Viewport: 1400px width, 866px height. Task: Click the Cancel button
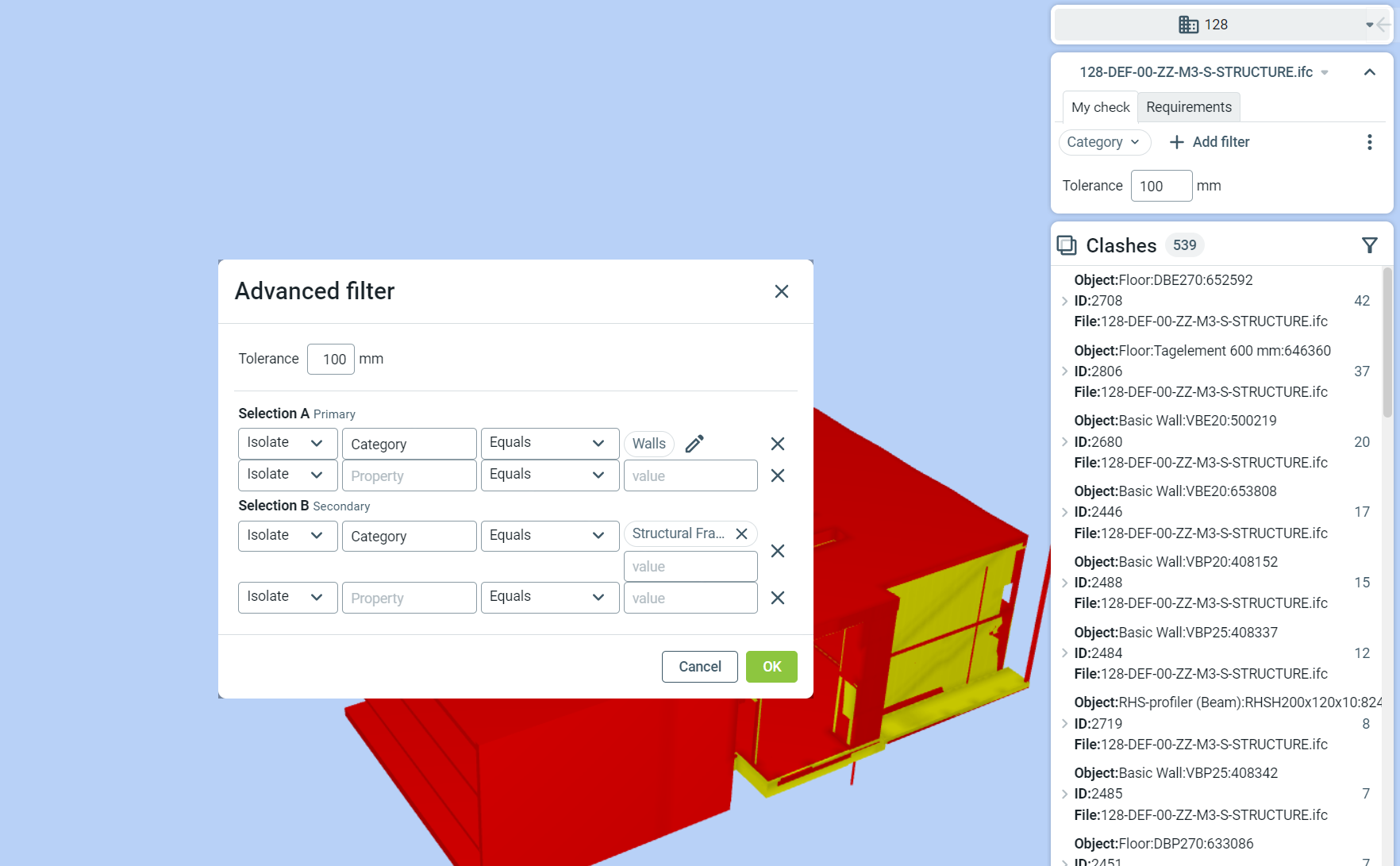[x=699, y=667]
